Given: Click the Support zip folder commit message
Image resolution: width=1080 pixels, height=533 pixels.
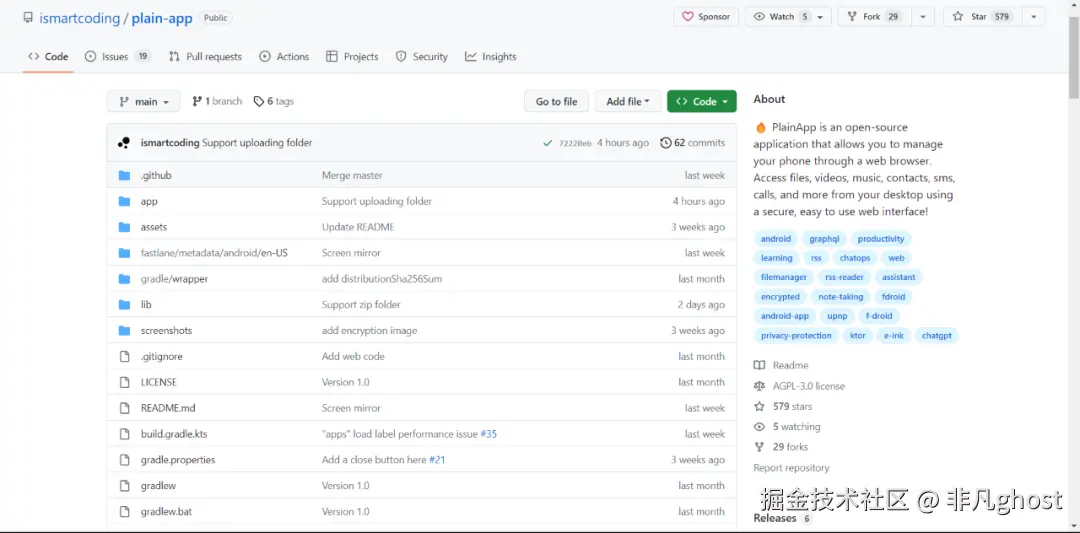Looking at the screenshot, I should (361, 304).
